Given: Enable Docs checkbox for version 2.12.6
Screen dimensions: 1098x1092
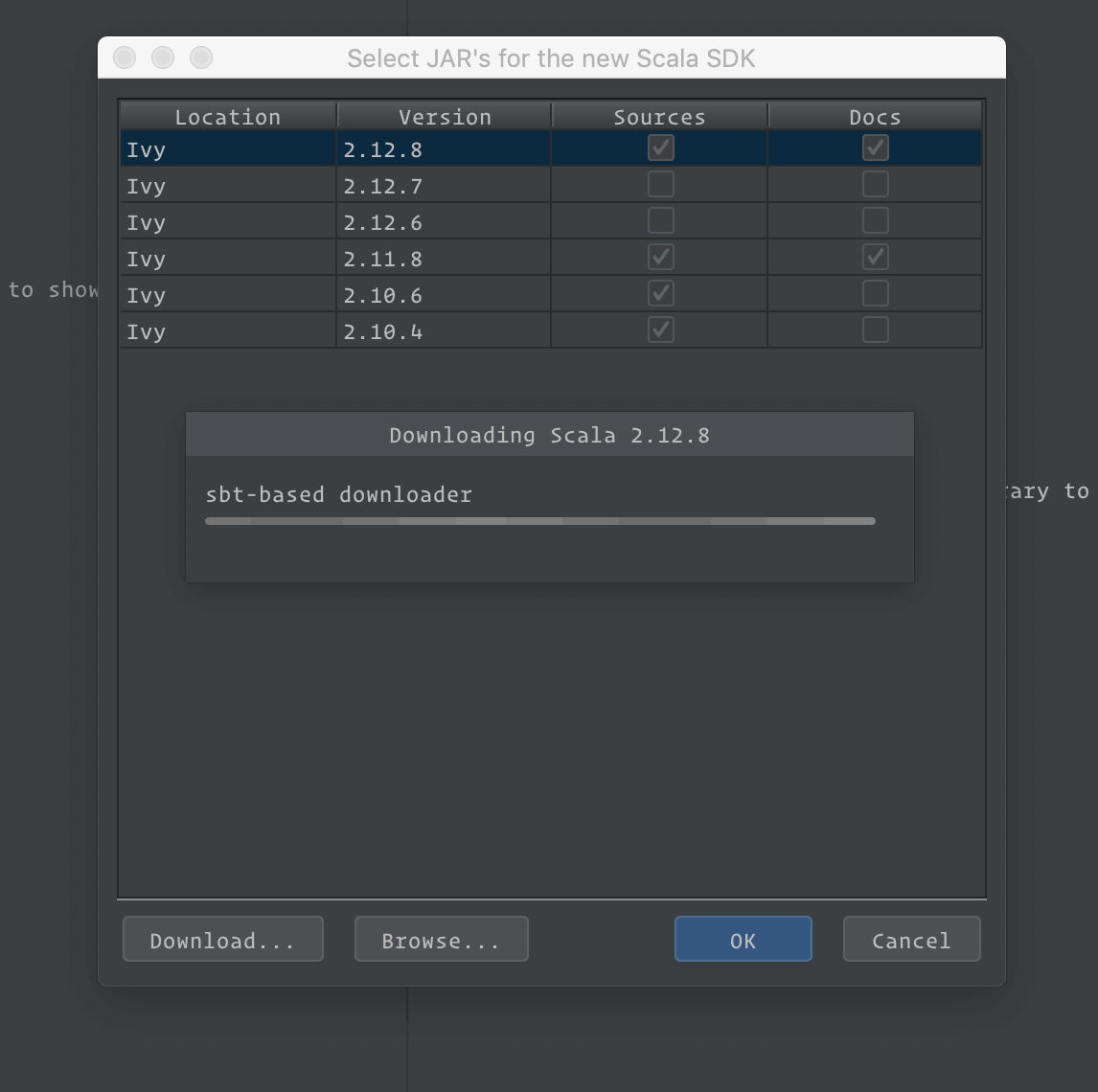Looking at the screenshot, I should [876, 220].
